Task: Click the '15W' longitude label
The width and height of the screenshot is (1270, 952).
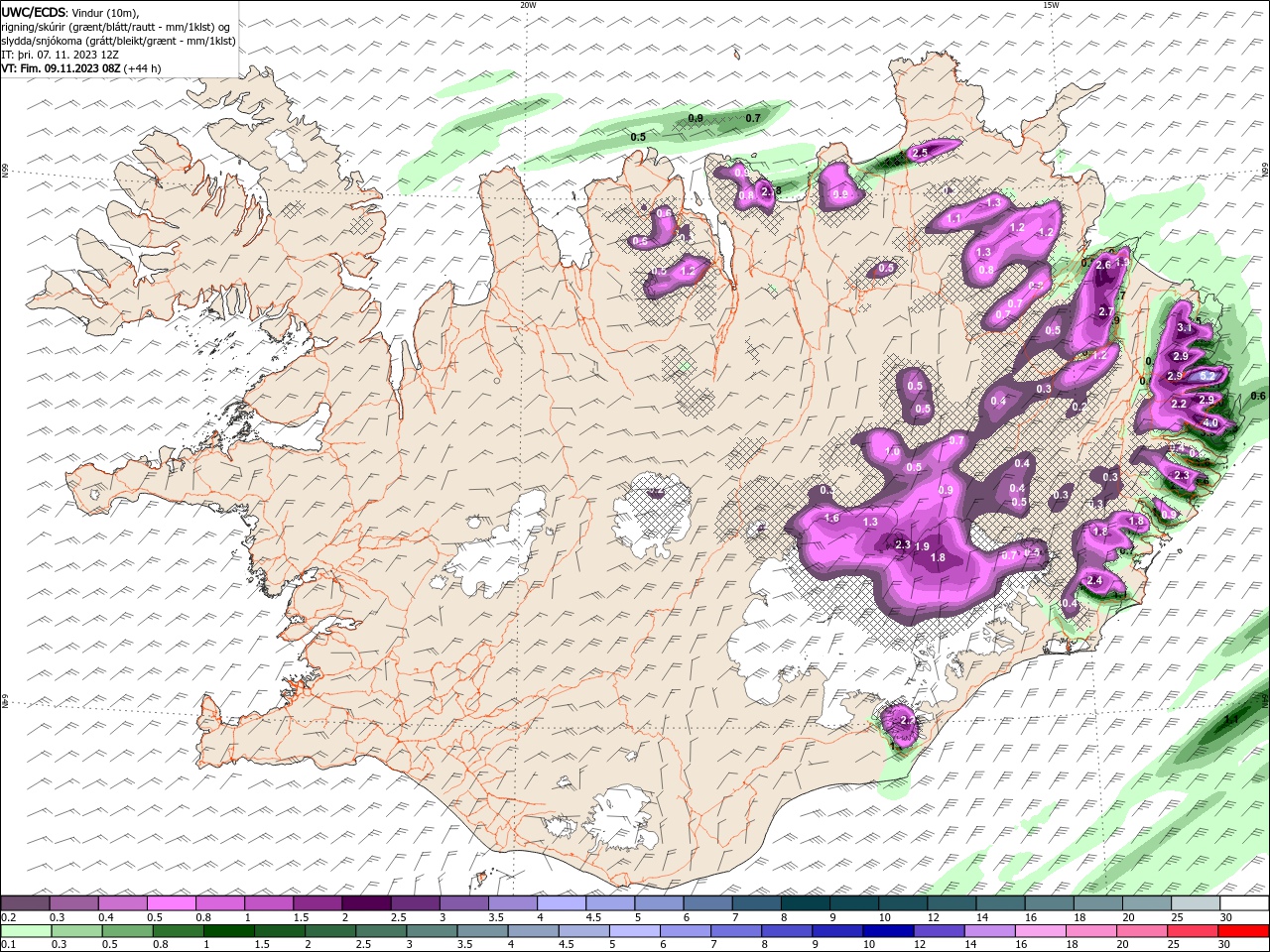Action: click(x=1051, y=5)
